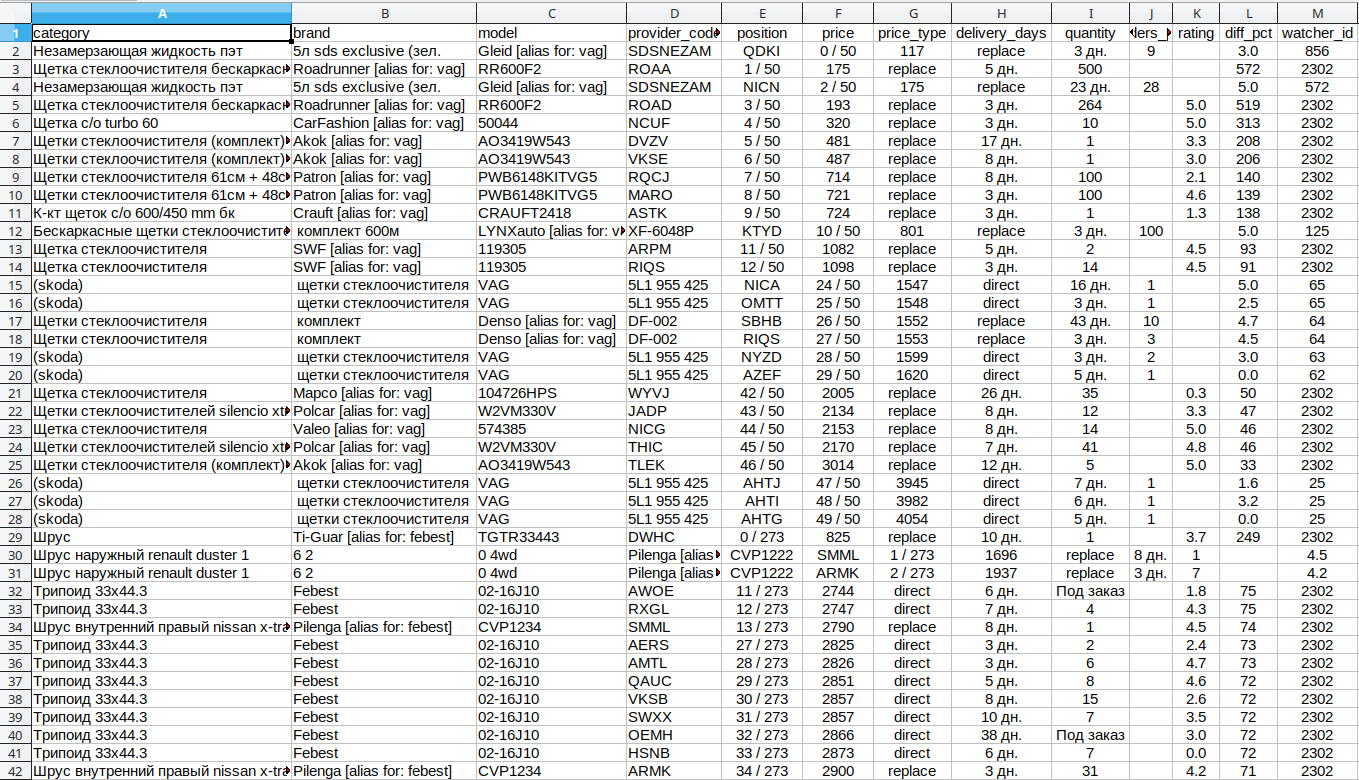Click the 'brand' header cell
1359x780 pixels.
point(383,33)
